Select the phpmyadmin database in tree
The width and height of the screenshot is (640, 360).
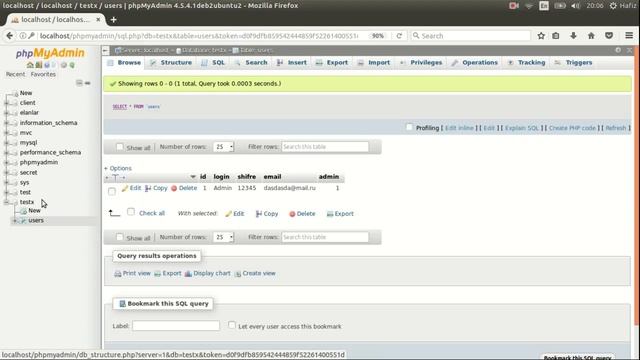click(39, 162)
